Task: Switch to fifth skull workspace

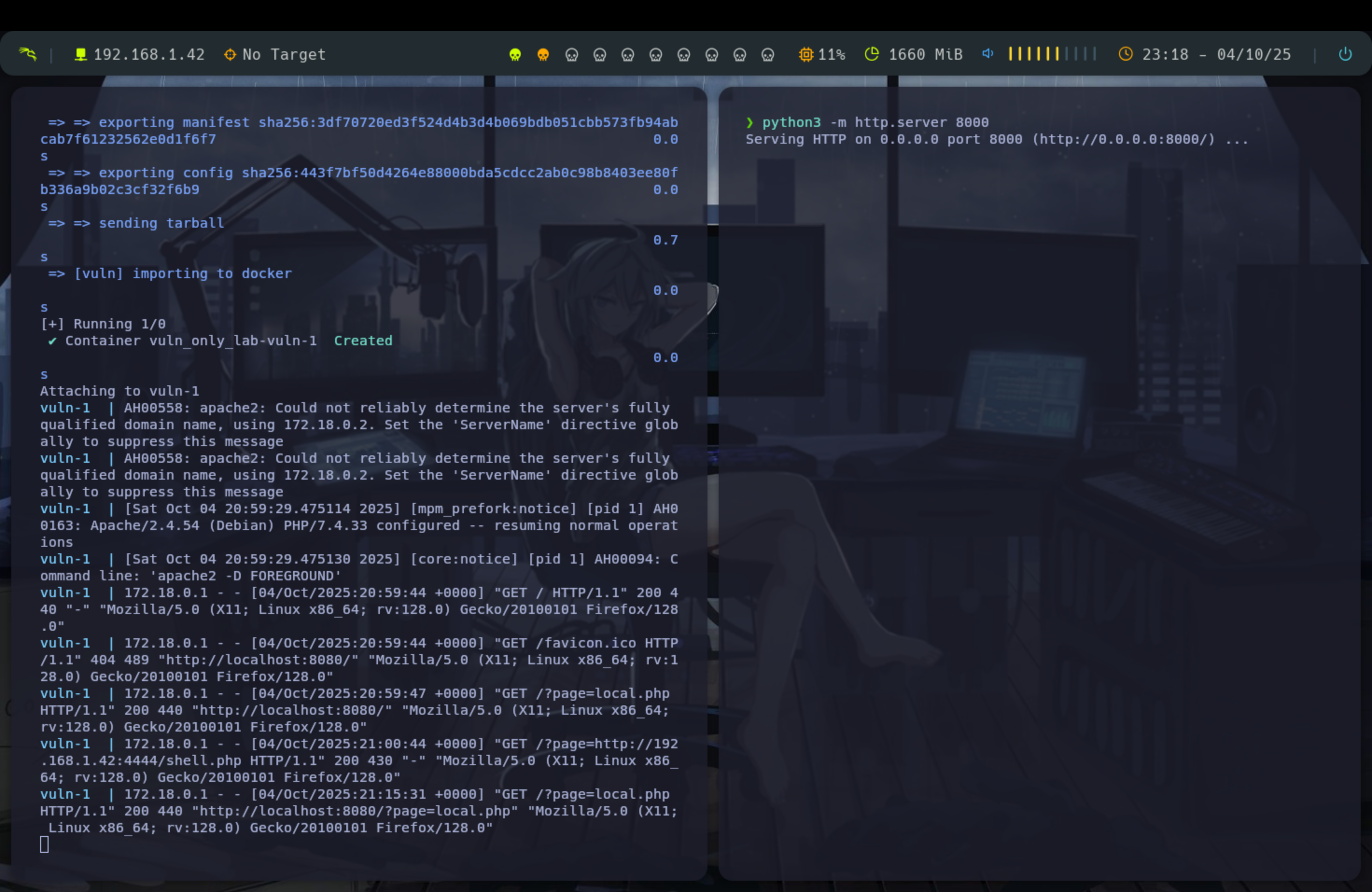Action: (627, 55)
